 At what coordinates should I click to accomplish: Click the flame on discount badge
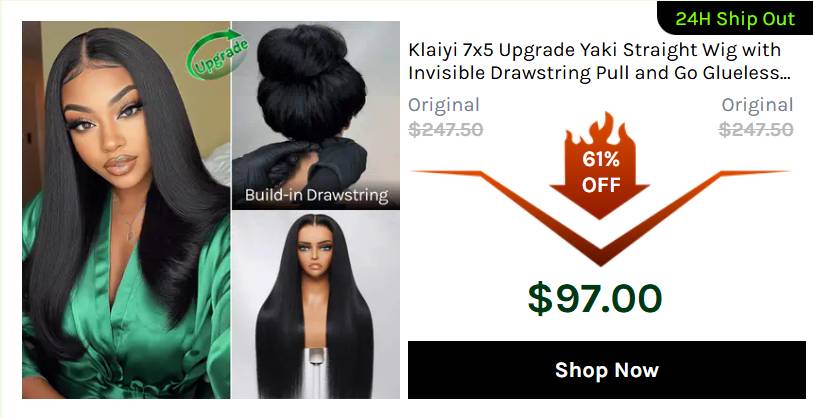(600, 130)
